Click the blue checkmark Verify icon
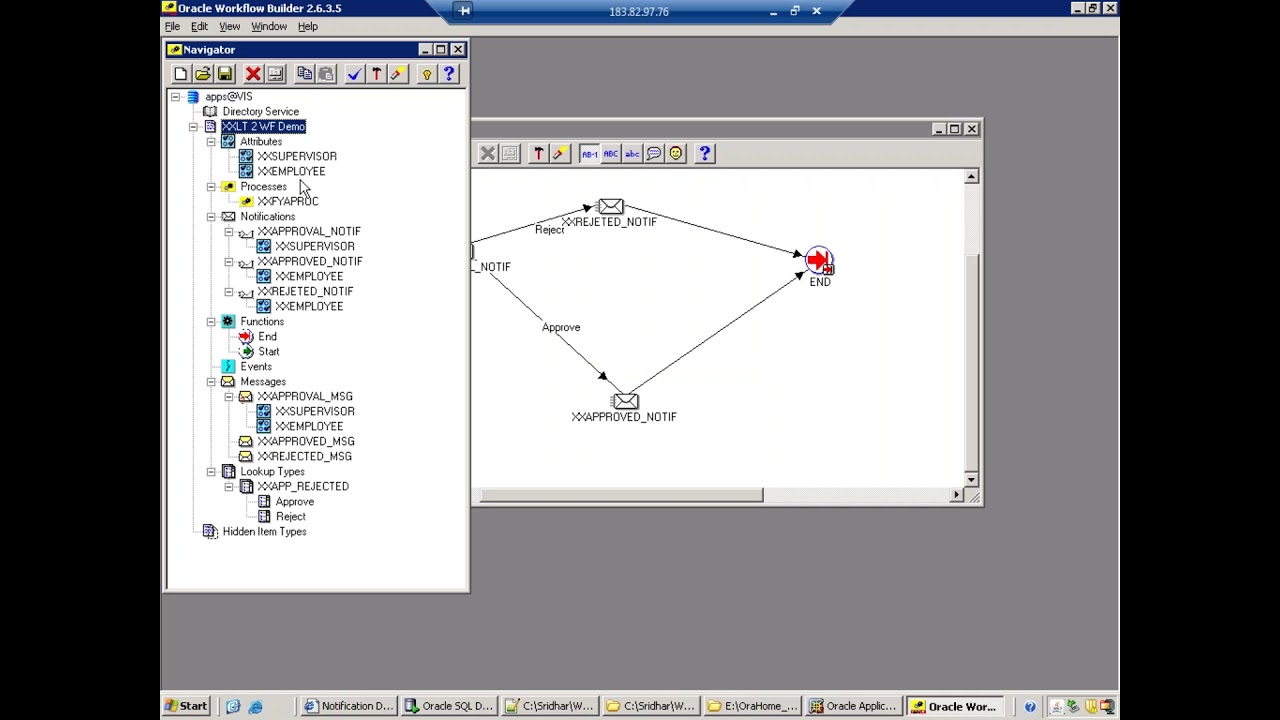This screenshot has width=1280, height=720. pyautogui.click(x=354, y=74)
